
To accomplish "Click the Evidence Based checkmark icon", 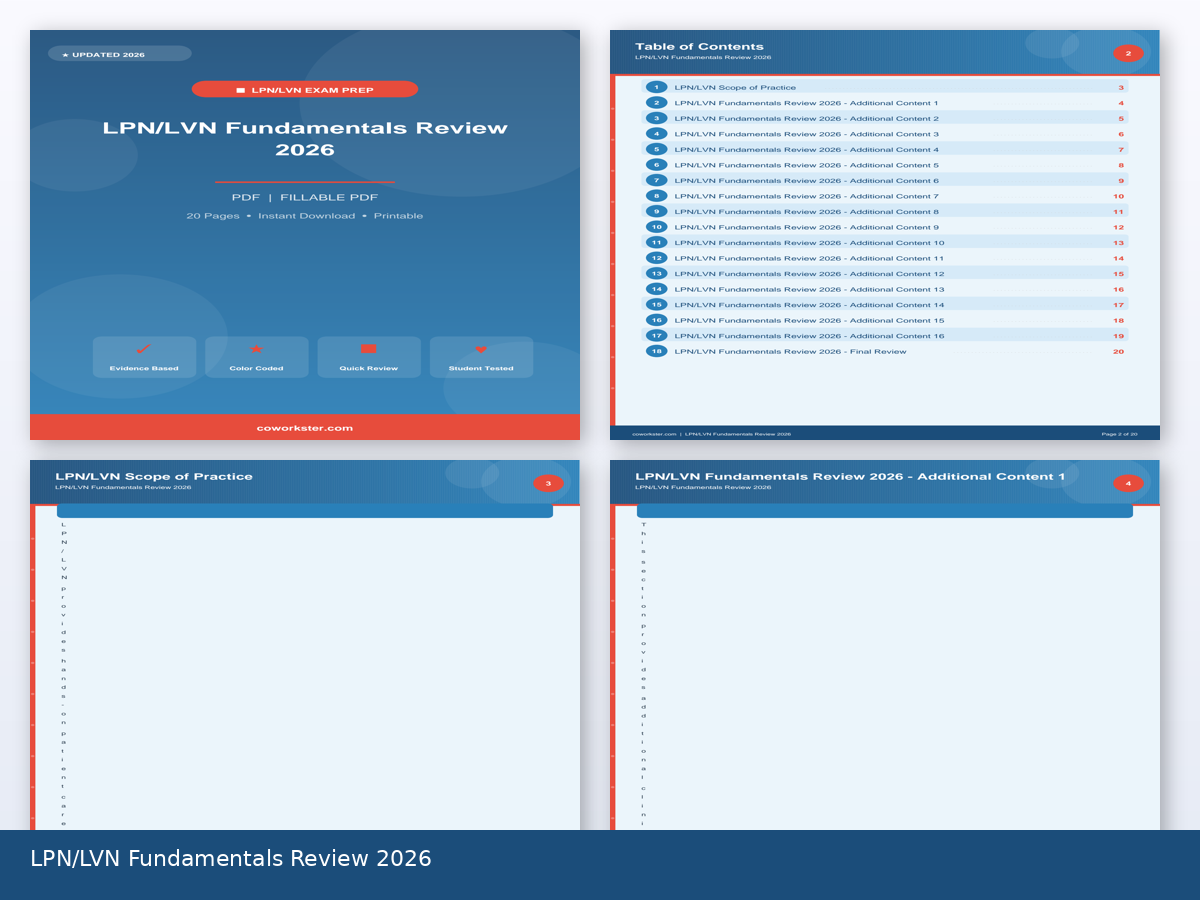I will [143, 349].
